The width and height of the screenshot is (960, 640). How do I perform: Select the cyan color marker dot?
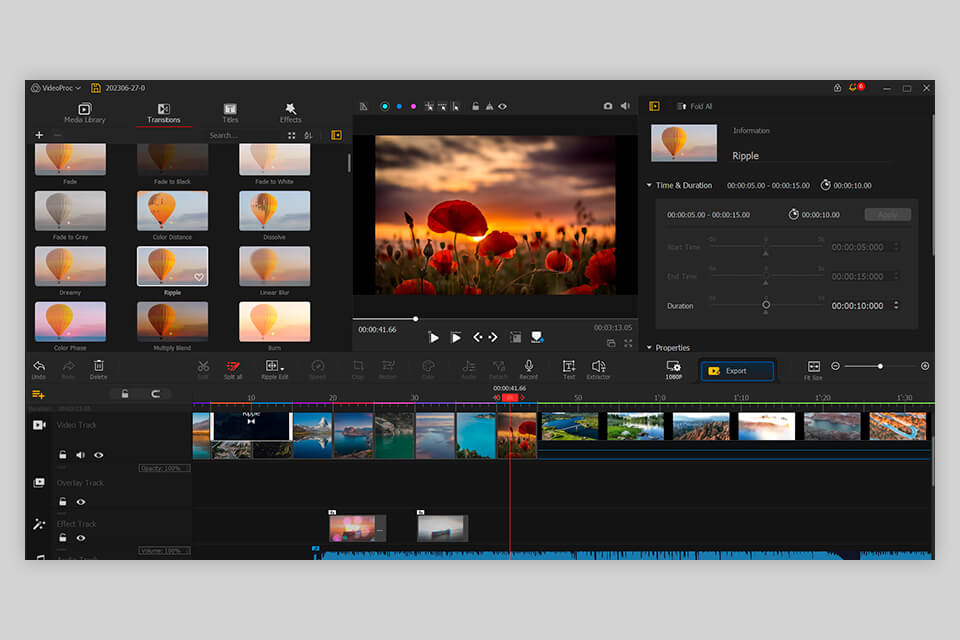384,106
